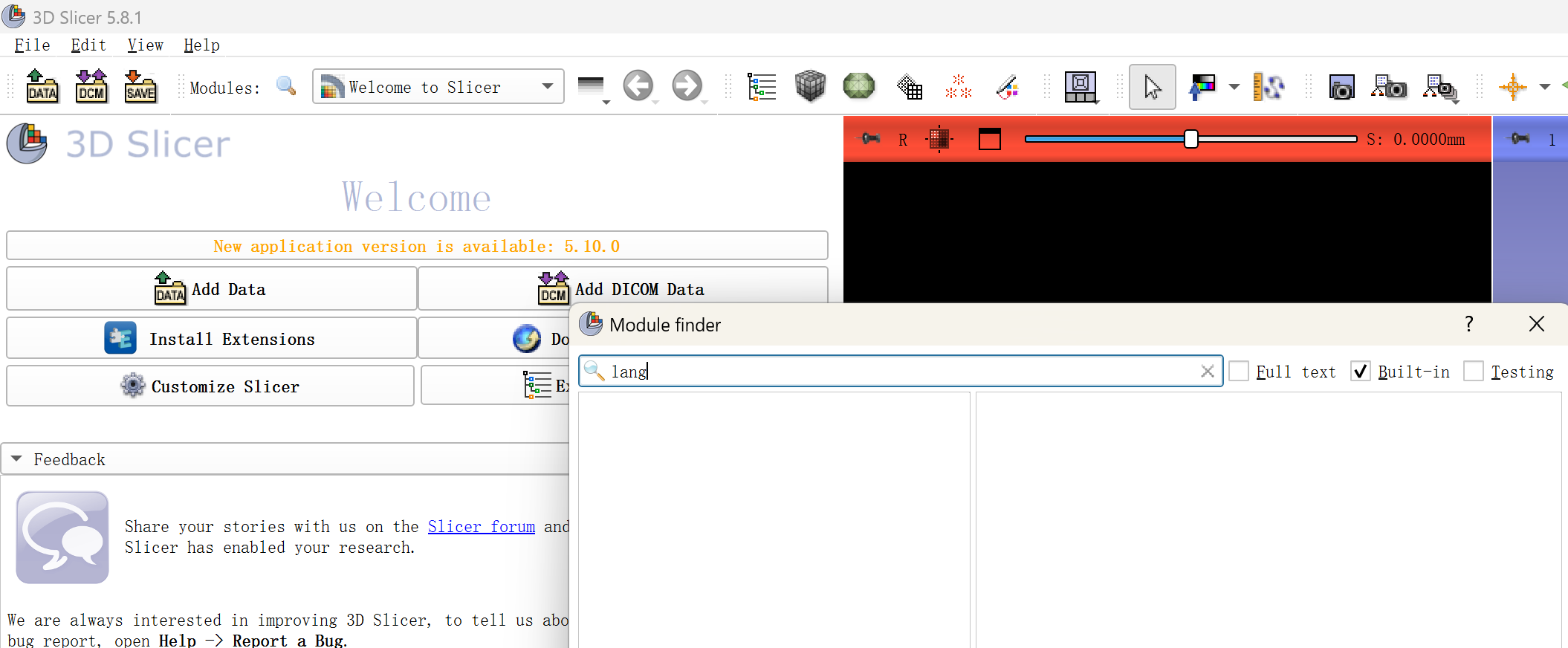The width and height of the screenshot is (1568, 648).
Task: Collapse the Feedback section
Action: pos(17,459)
